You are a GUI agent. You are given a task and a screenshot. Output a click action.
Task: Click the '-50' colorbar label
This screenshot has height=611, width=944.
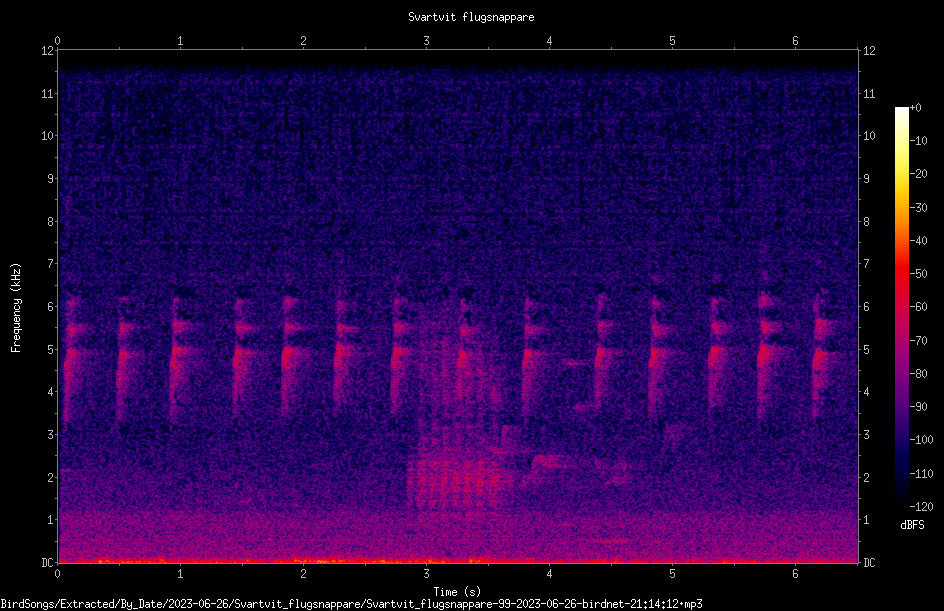click(918, 274)
